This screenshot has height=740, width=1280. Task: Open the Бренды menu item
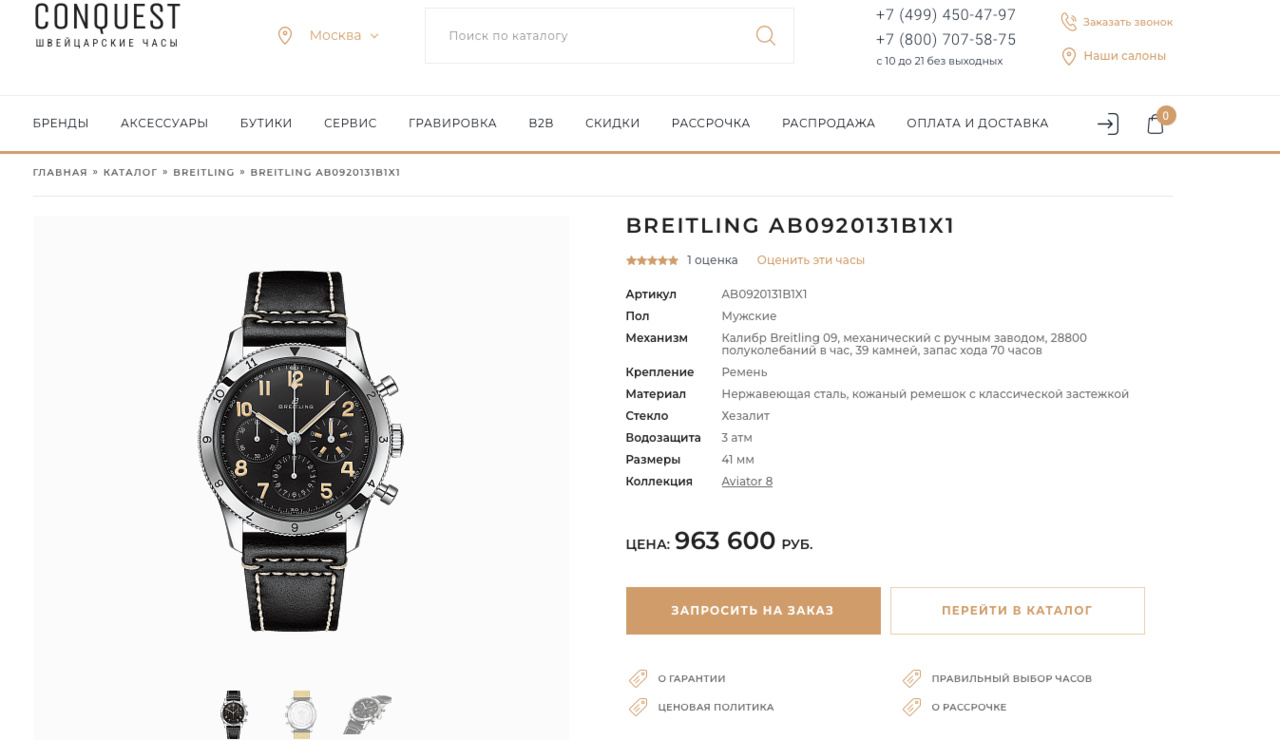61,123
